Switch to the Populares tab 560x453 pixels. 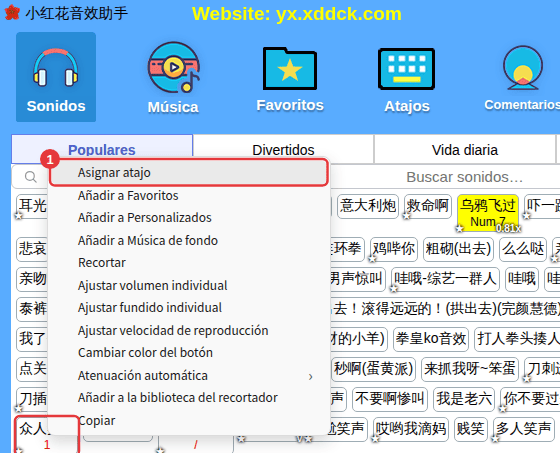pos(102,149)
